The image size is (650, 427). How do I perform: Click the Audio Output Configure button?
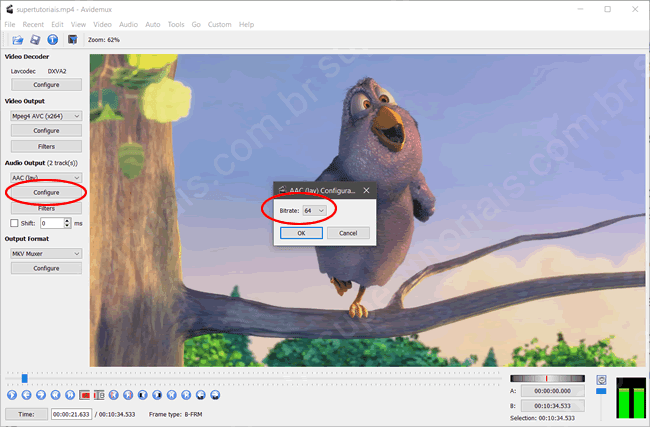coord(46,192)
